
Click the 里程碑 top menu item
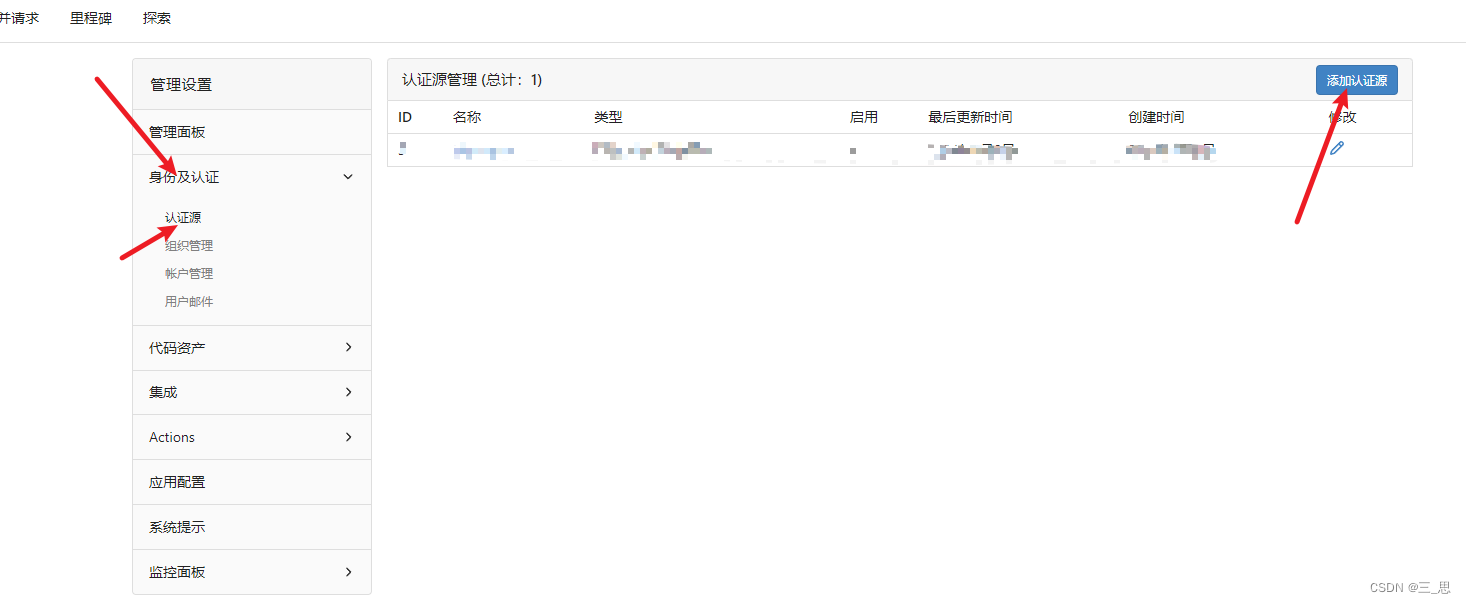pos(90,17)
